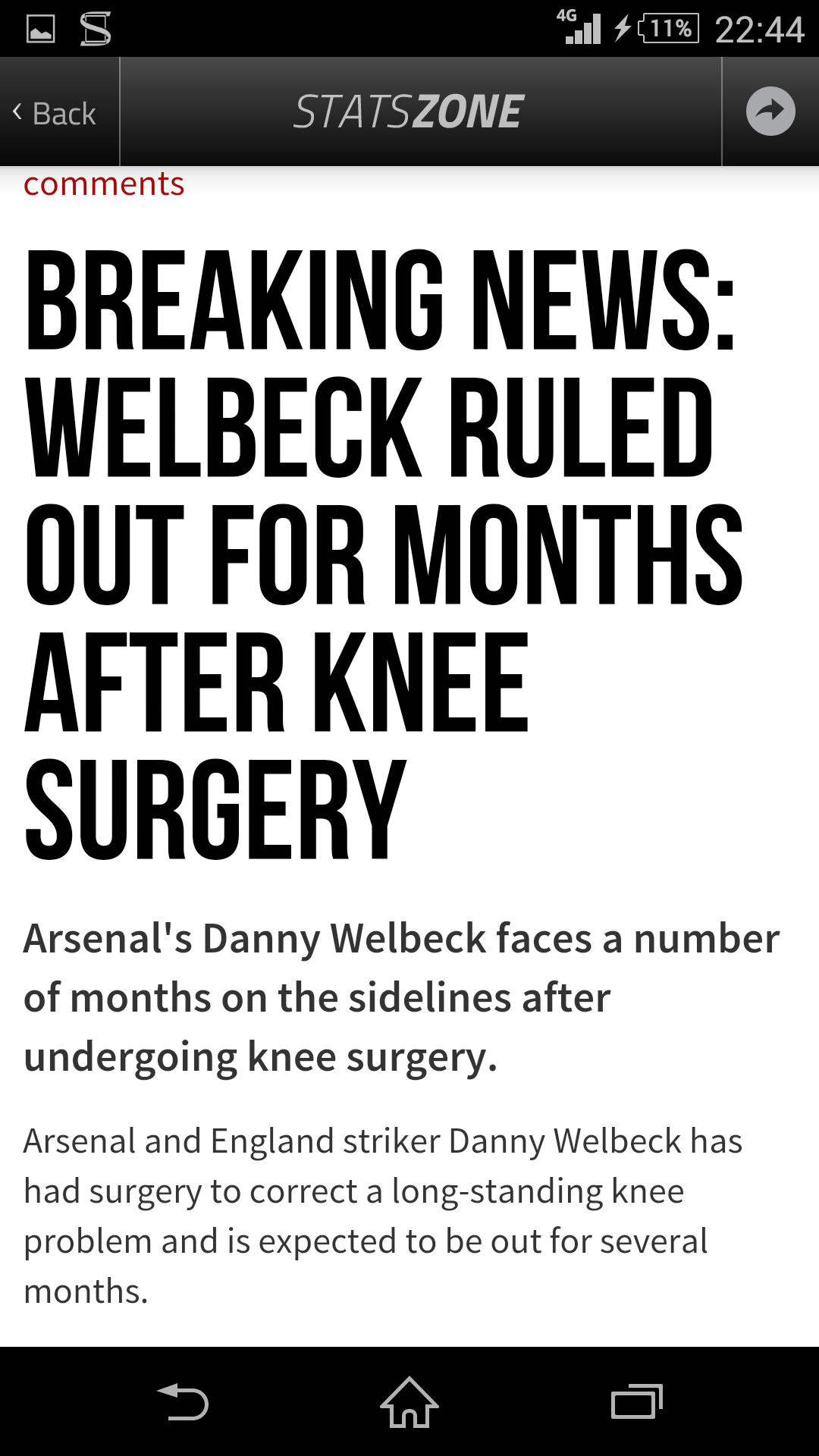Tap the paragraph about Welbeck's knee problem
This screenshot has height=1456, width=819.
tap(383, 1216)
